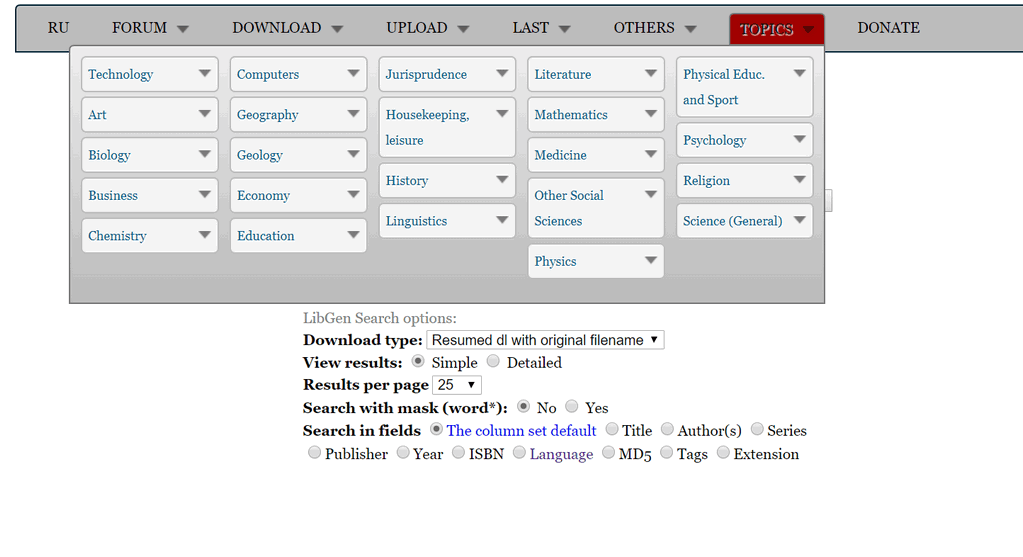Image resolution: width=1023 pixels, height=557 pixels.
Task: Expand the Medicine topic arrow
Action: pyautogui.click(x=650, y=155)
